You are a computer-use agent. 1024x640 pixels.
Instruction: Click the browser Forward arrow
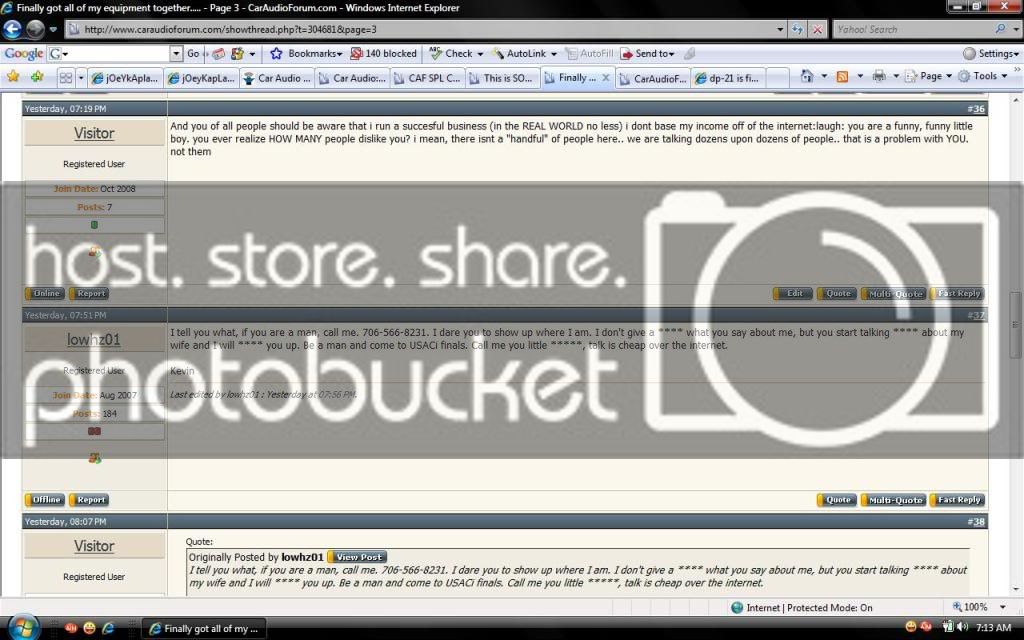point(35,29)
